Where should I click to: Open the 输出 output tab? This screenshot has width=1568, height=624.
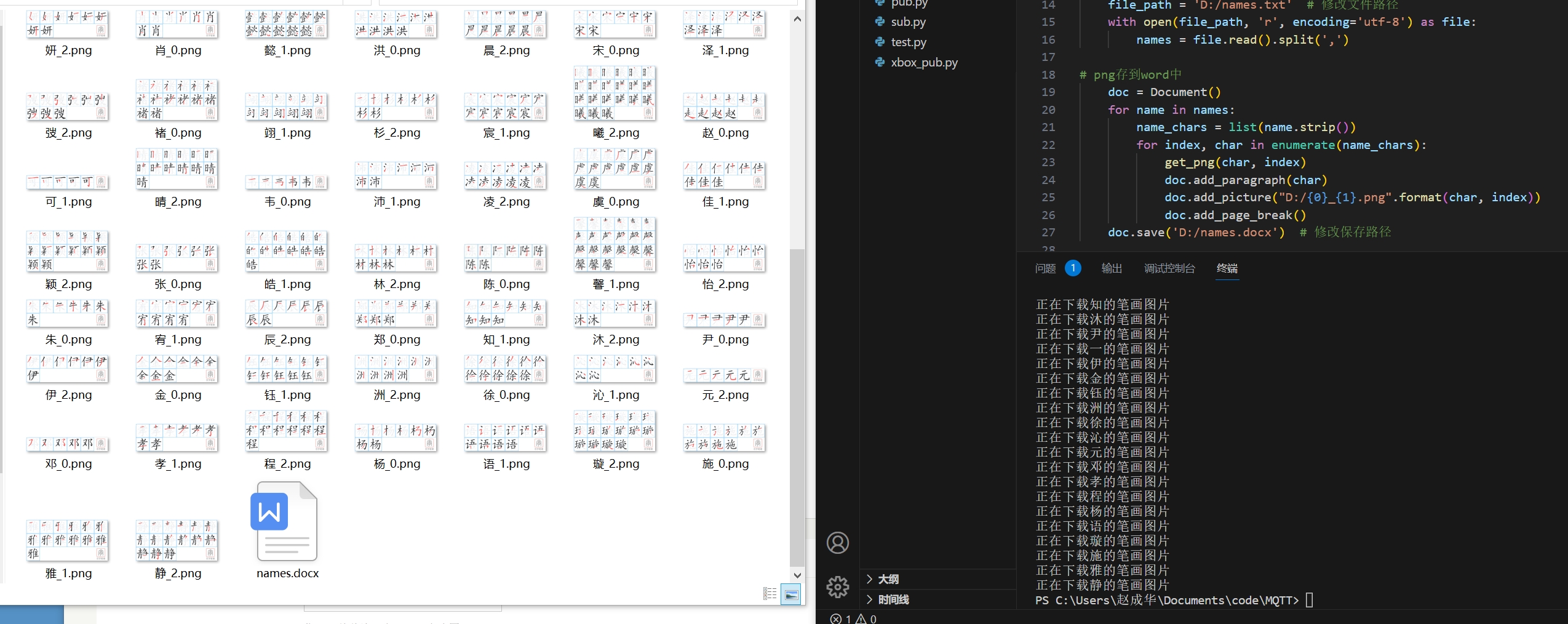point(1112,268)
